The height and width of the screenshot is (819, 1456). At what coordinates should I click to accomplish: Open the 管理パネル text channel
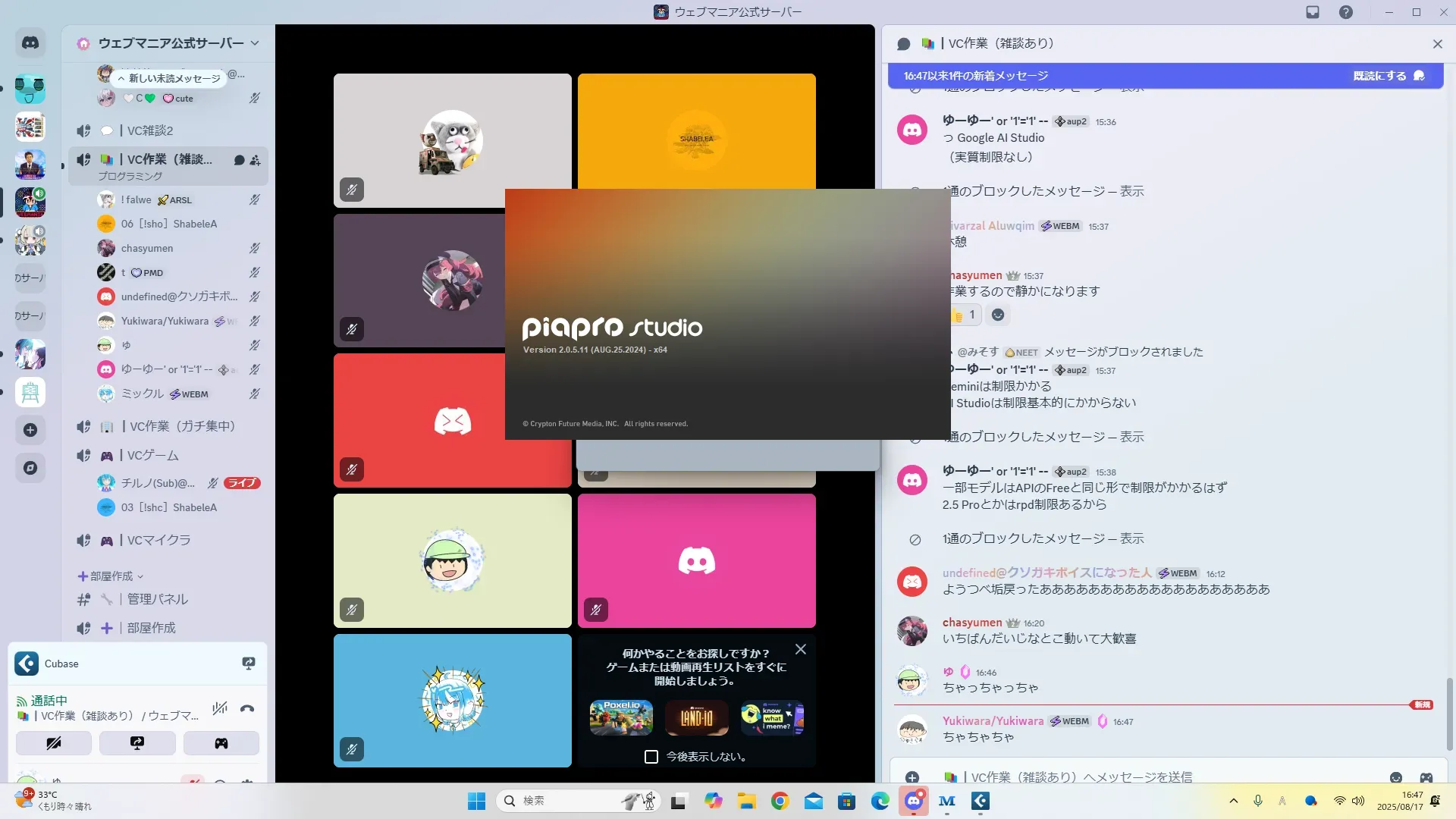[x=157, y=599]
